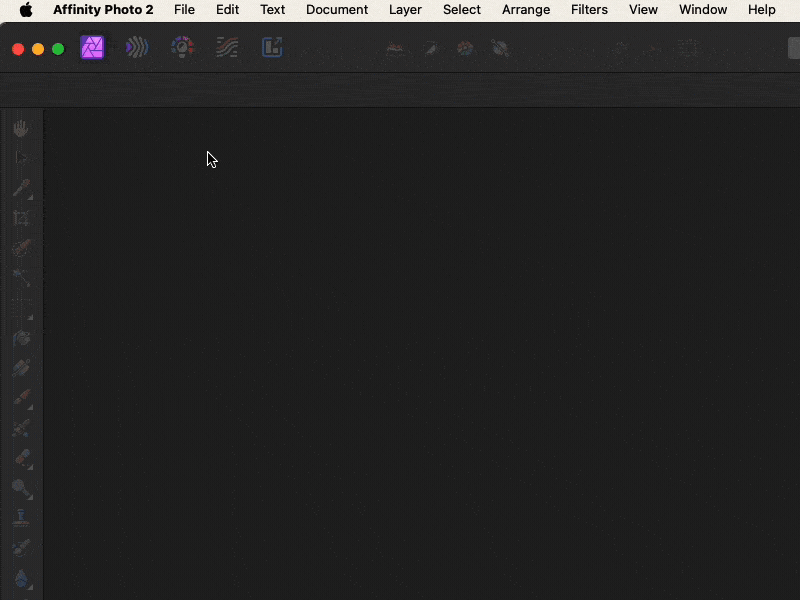Open the Document menu
This screenshot has width=800, height=600.
[x=337, y=10]
